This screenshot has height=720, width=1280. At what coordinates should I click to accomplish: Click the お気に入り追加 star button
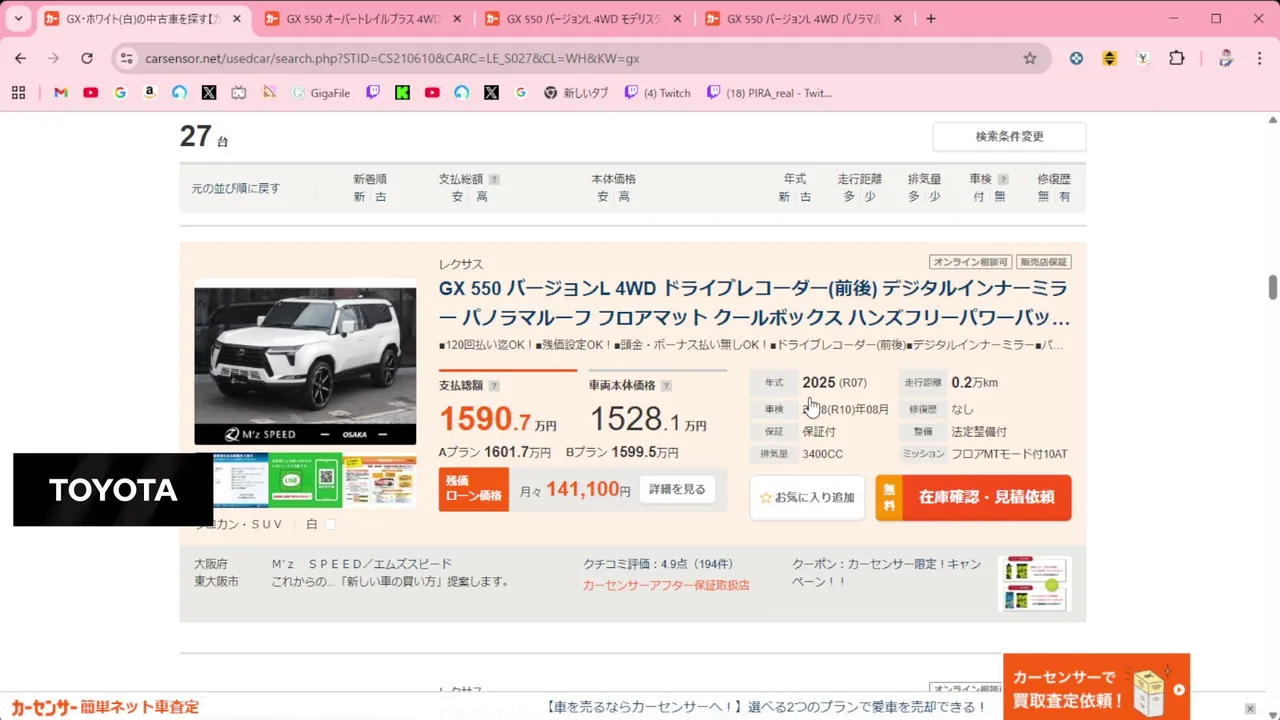(x=807, y=497)
